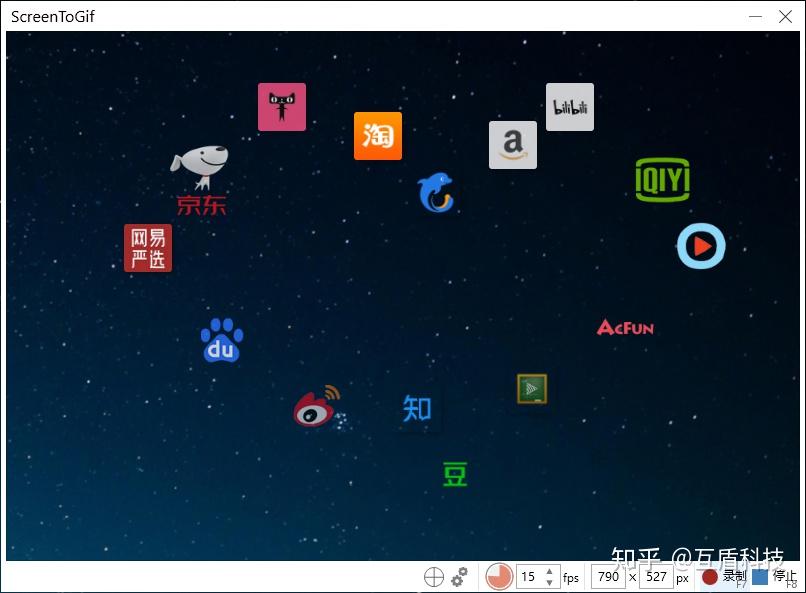806x593 pixels.
Task: Click the blue Zhihu character icon
Action: click(417, 409)
